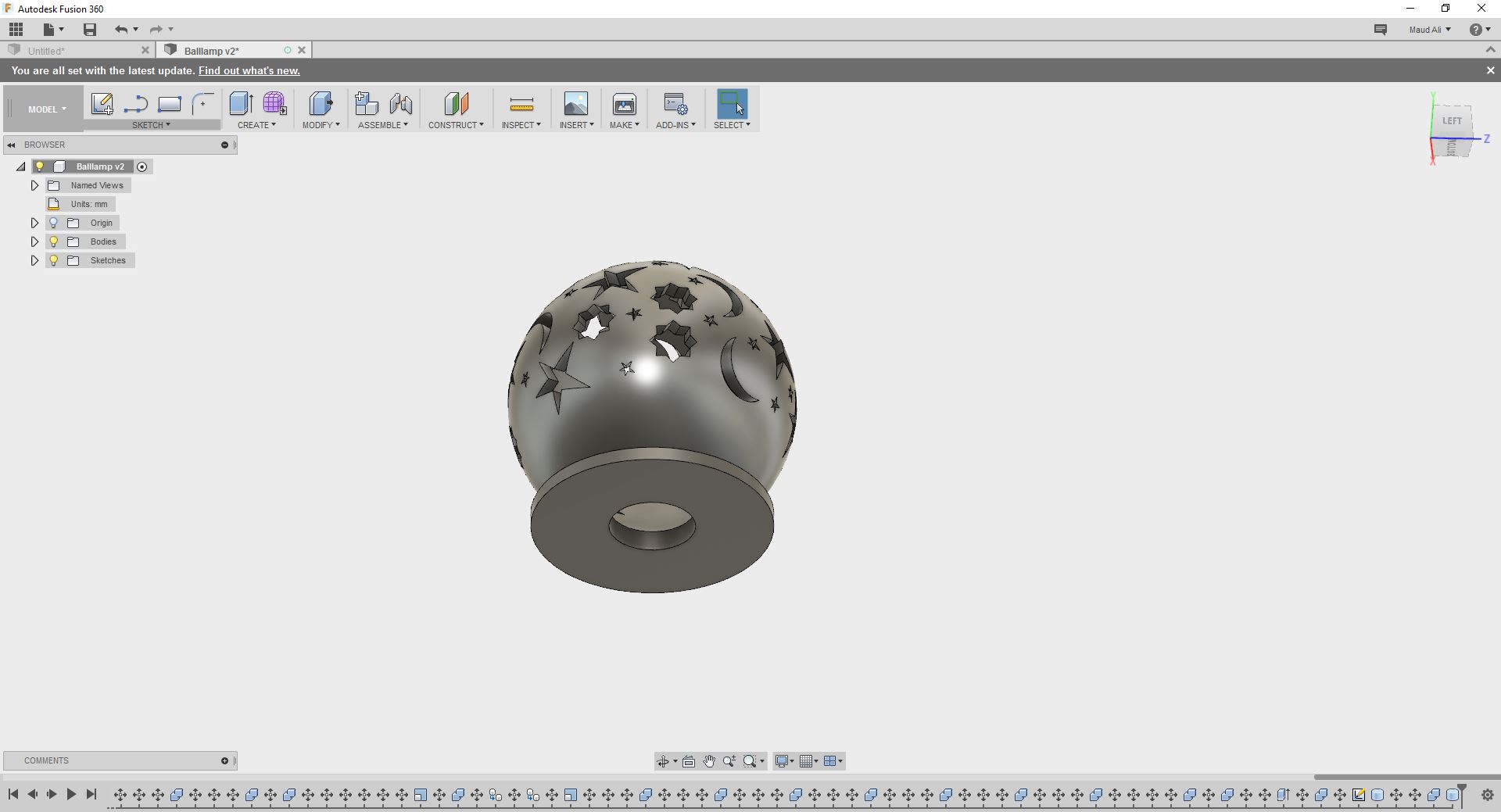Open Display Settings dropdown
The height and width of the screenshot is (812, 1501).
click(x=784, y=761)
